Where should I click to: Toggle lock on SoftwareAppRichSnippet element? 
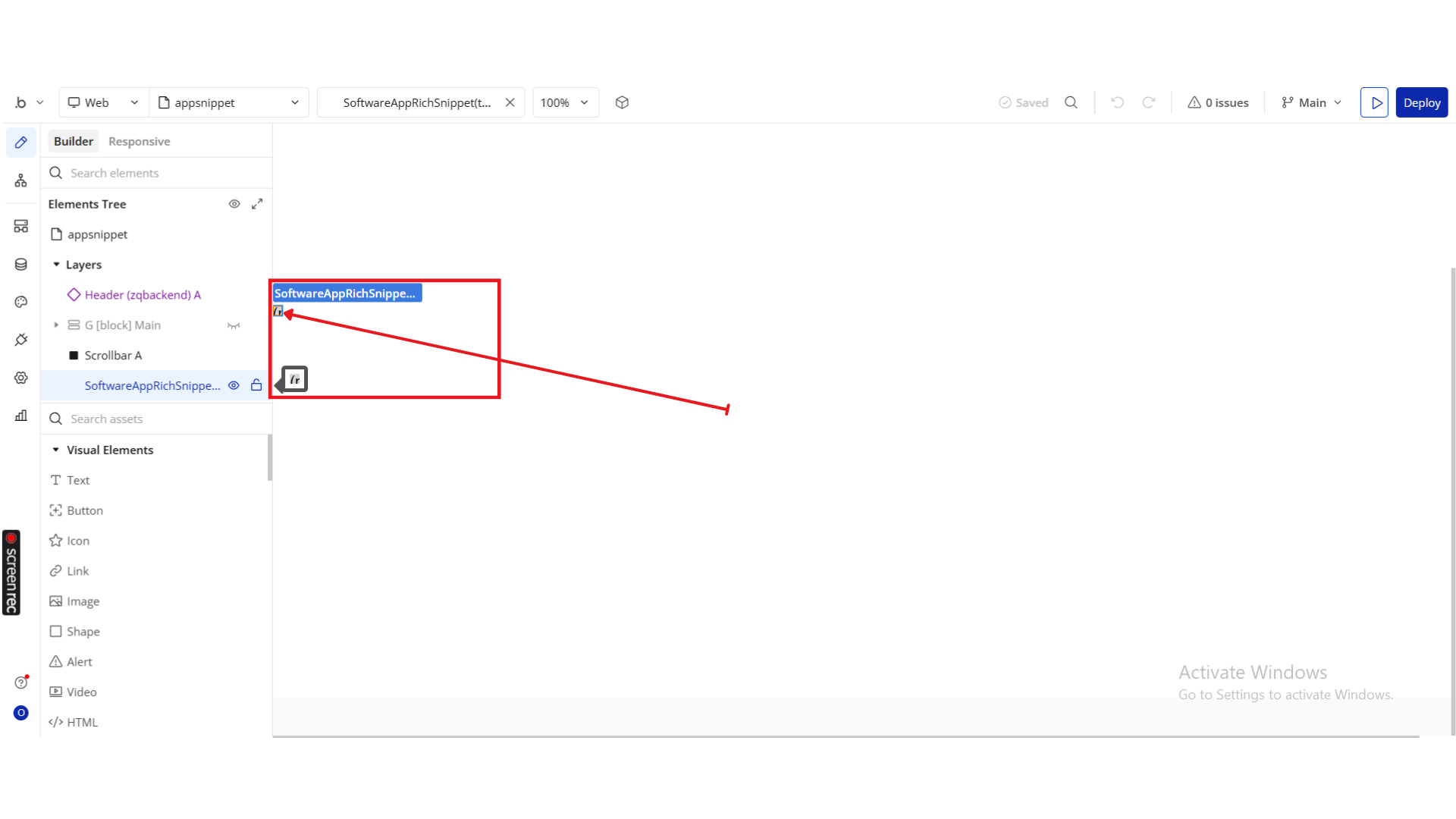[256, 385]
